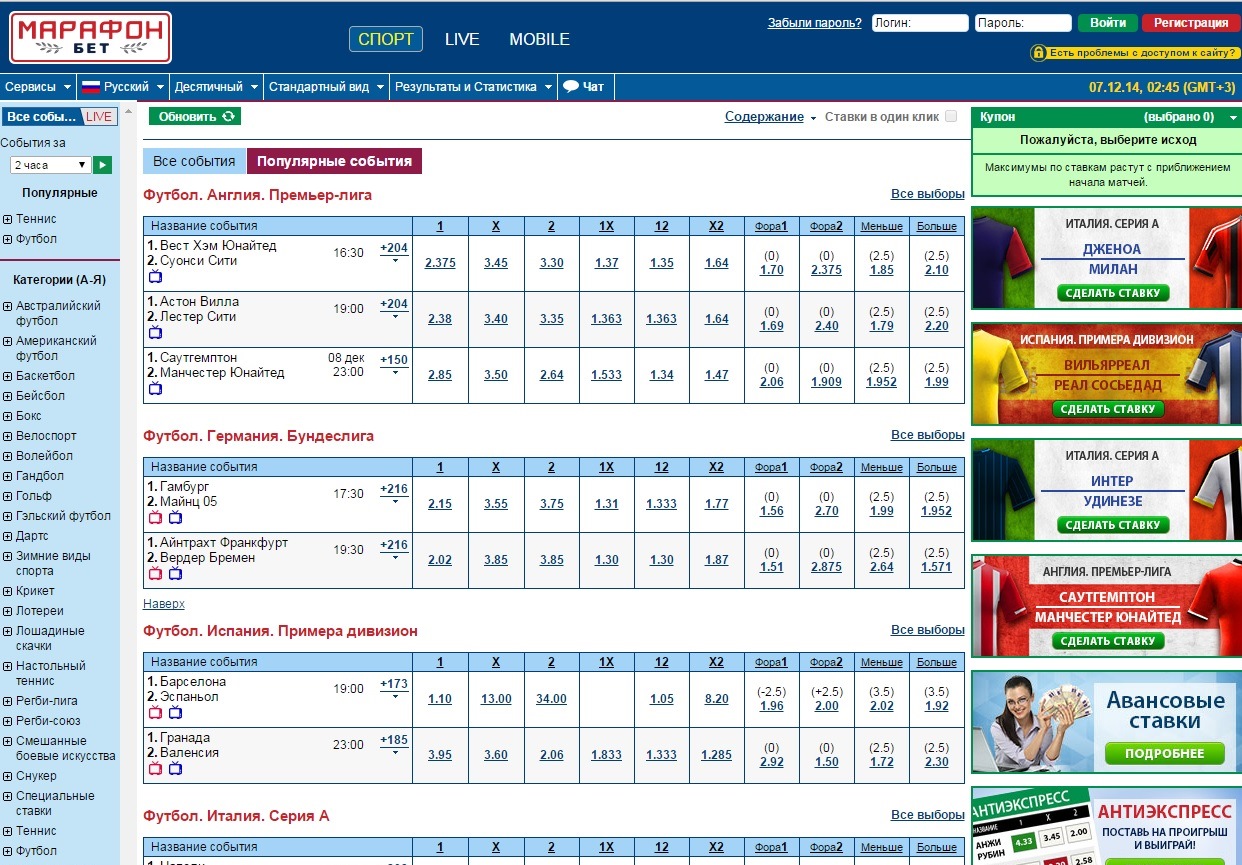Expand Австралийский футбол category
The width and height of the screenshot is (1242, 865).
[x=7, y=306]
